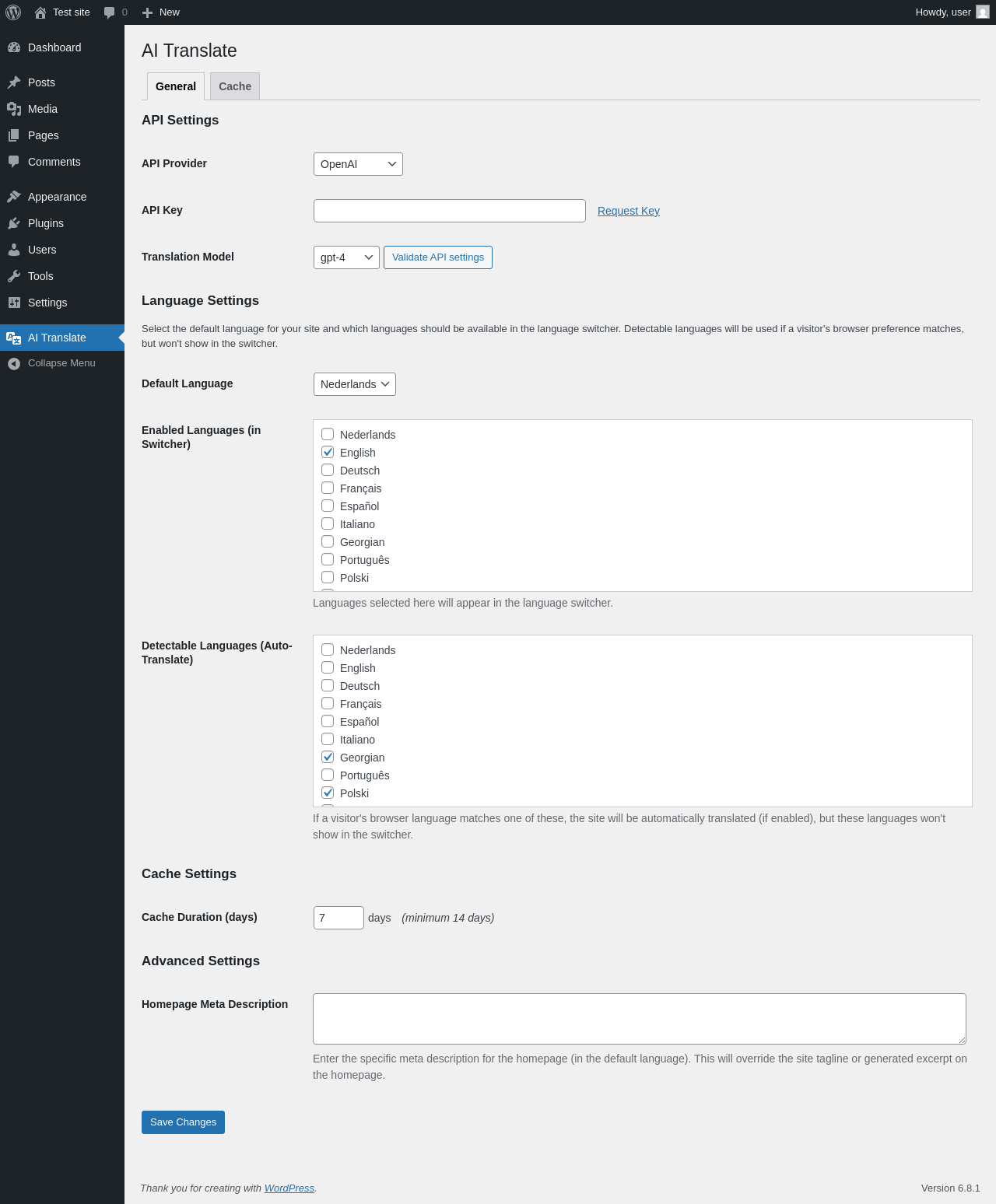This screenshot has height=1204, width=996.
Task: Click Collapse Menu text
Action: tap(61, 363)
